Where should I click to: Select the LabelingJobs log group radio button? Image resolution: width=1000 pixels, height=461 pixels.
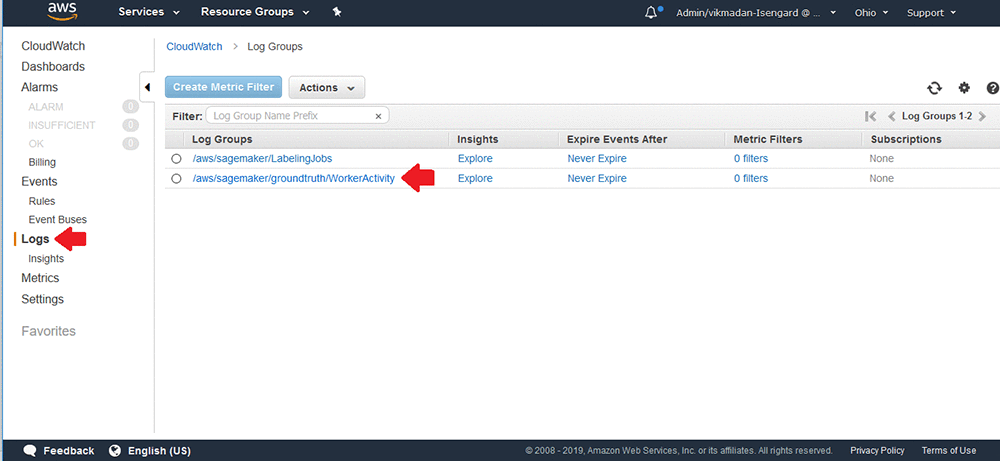click(177, 159)
